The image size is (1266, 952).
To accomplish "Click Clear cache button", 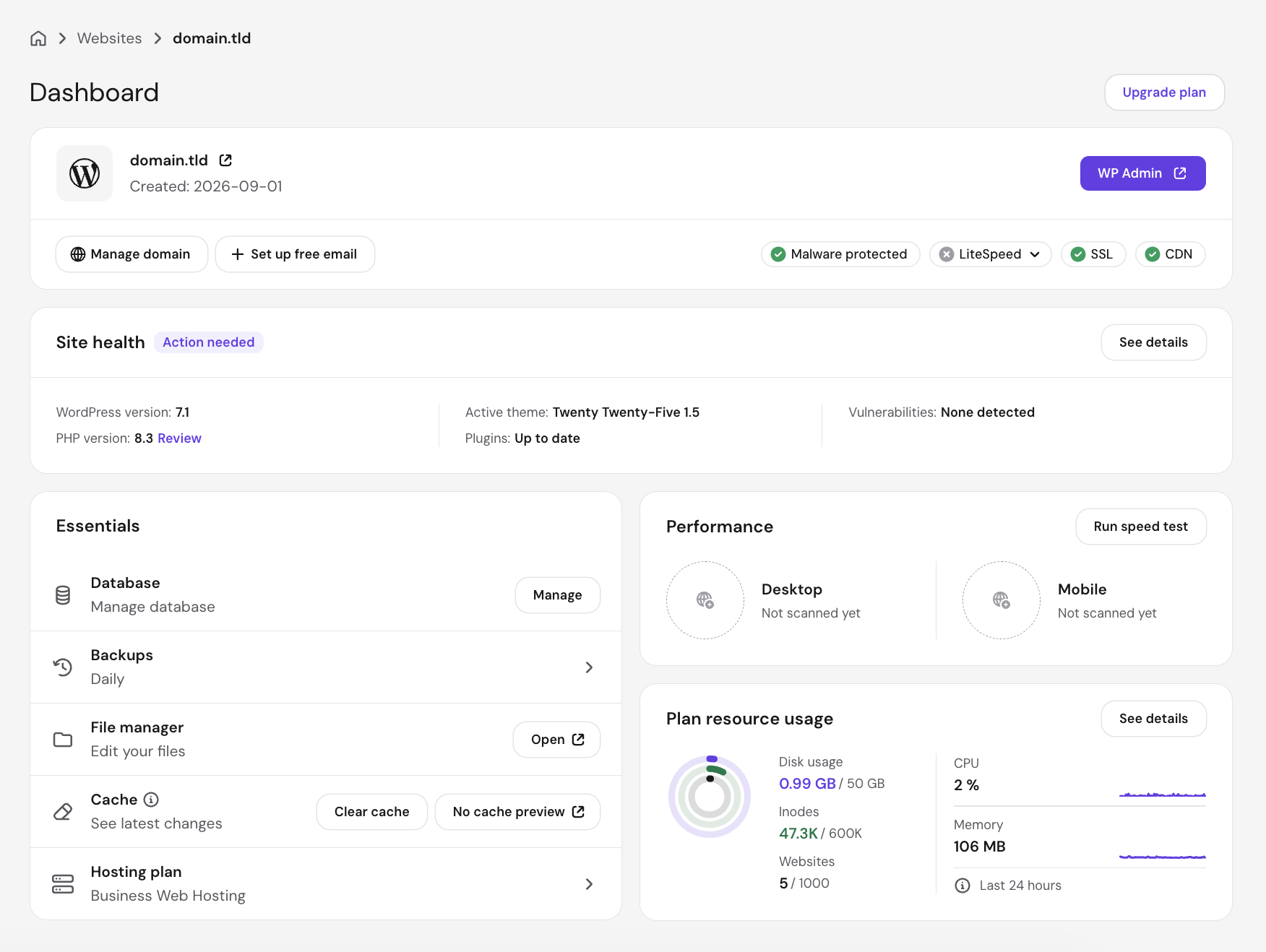I will [x=371, y=812].
